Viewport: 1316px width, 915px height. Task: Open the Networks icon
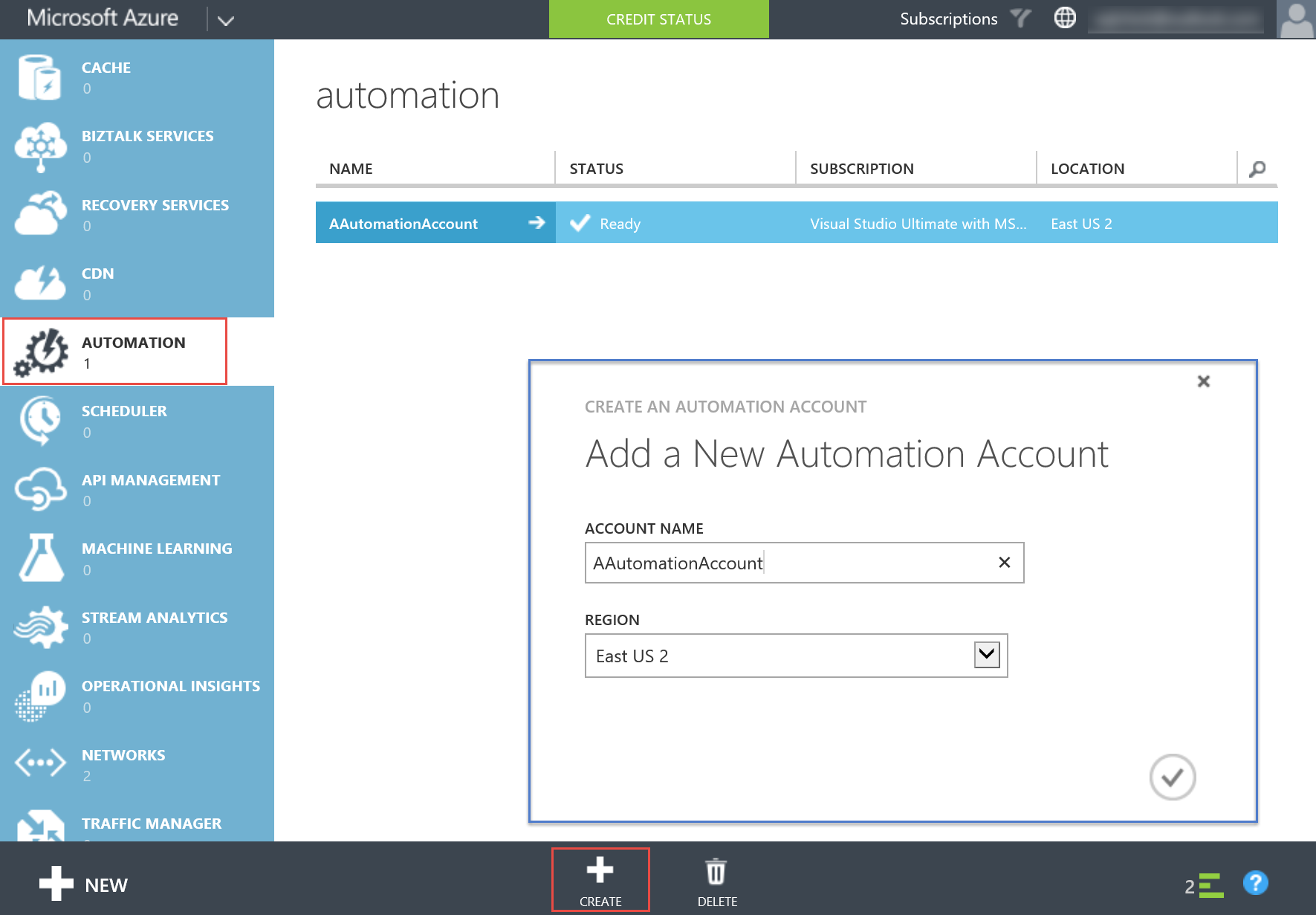coord(40,763)
